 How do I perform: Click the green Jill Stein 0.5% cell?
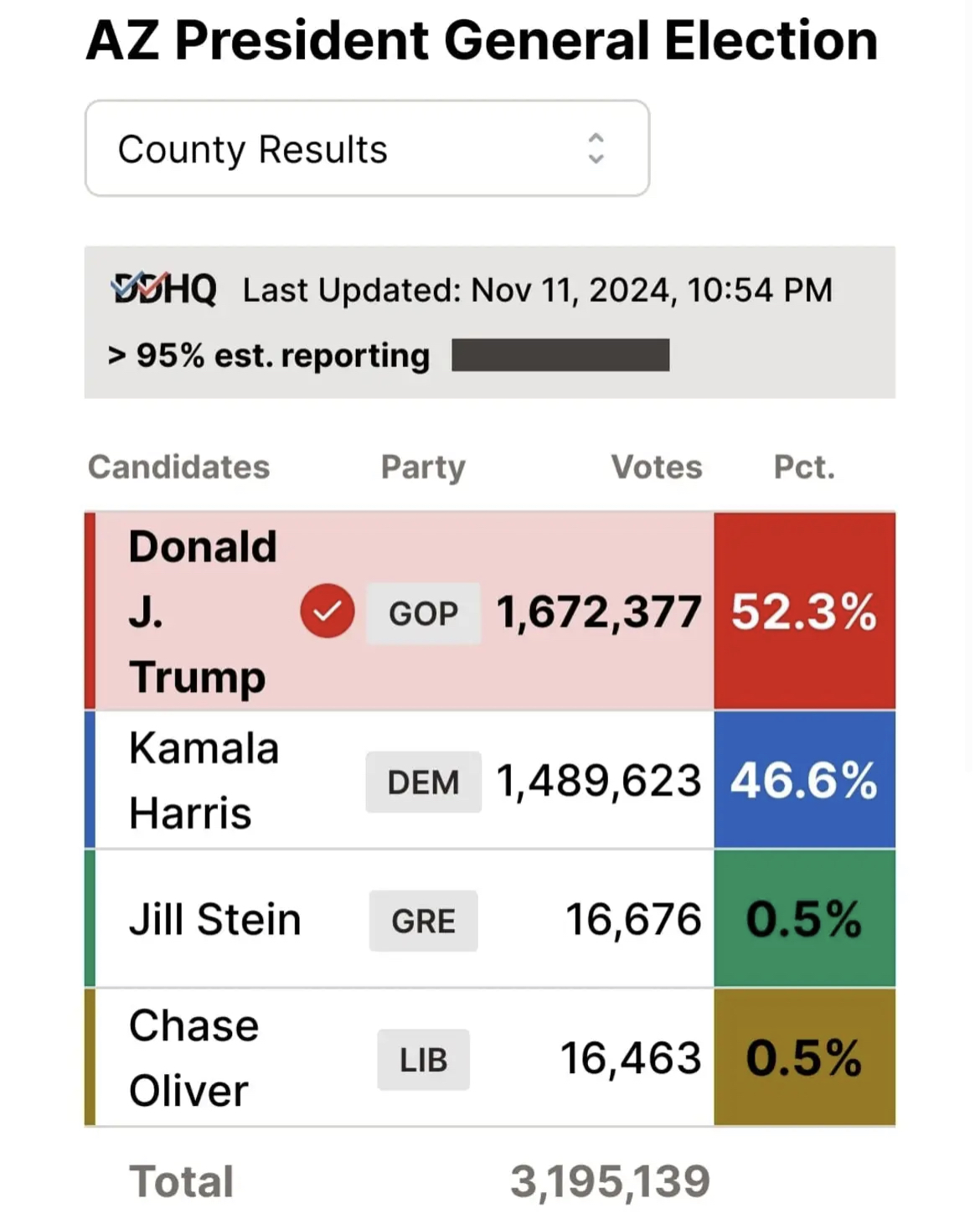pos(804,918)
